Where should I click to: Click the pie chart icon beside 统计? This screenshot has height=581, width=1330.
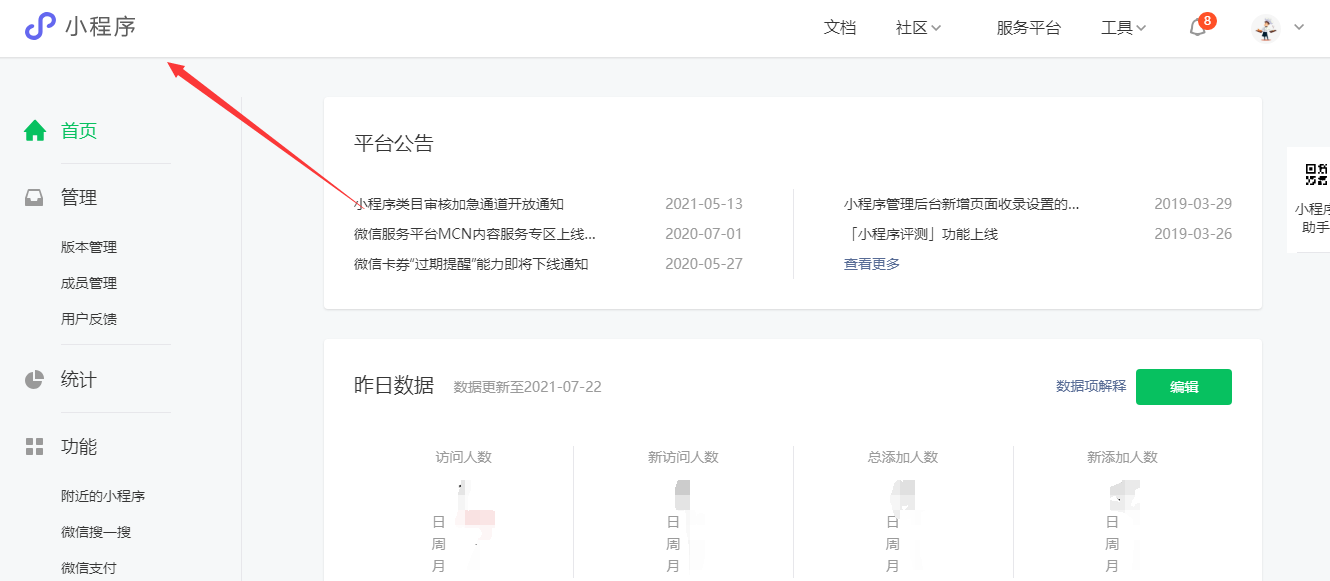coord(35,380)
